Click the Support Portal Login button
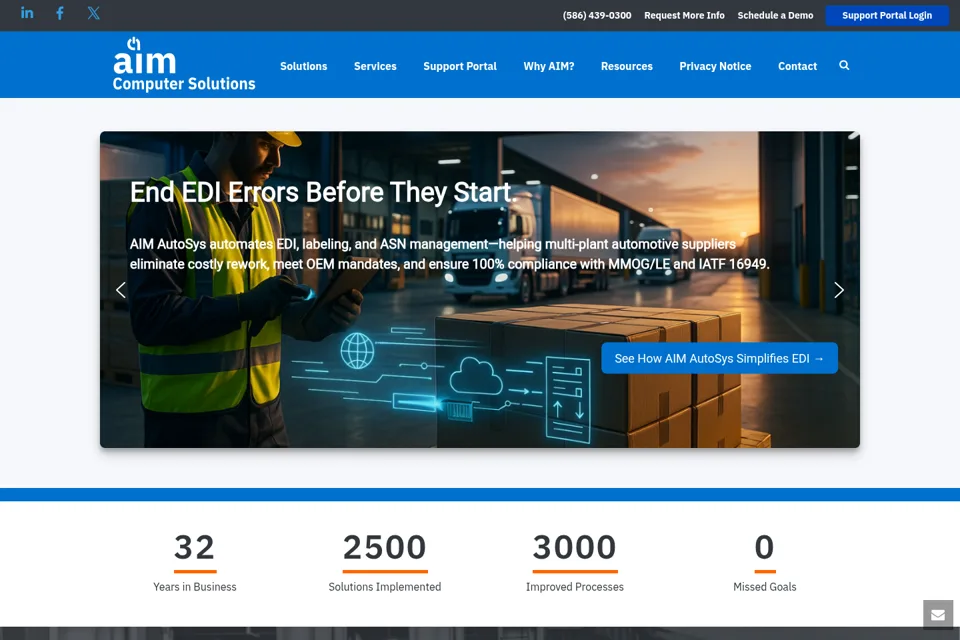Image resolution: width=960 pixels, height=640 pixels. 887,15
